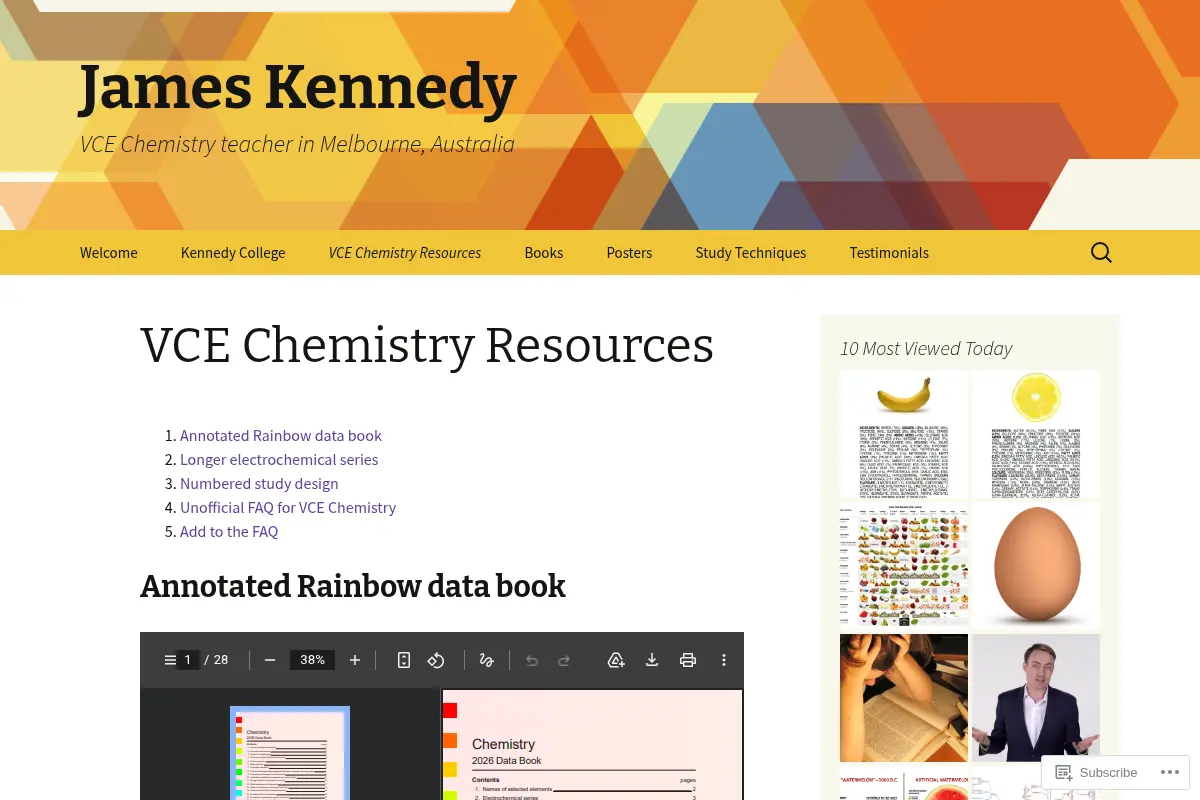
Task: Open the three-dot options beside Subscribe
Action: 1170,772
